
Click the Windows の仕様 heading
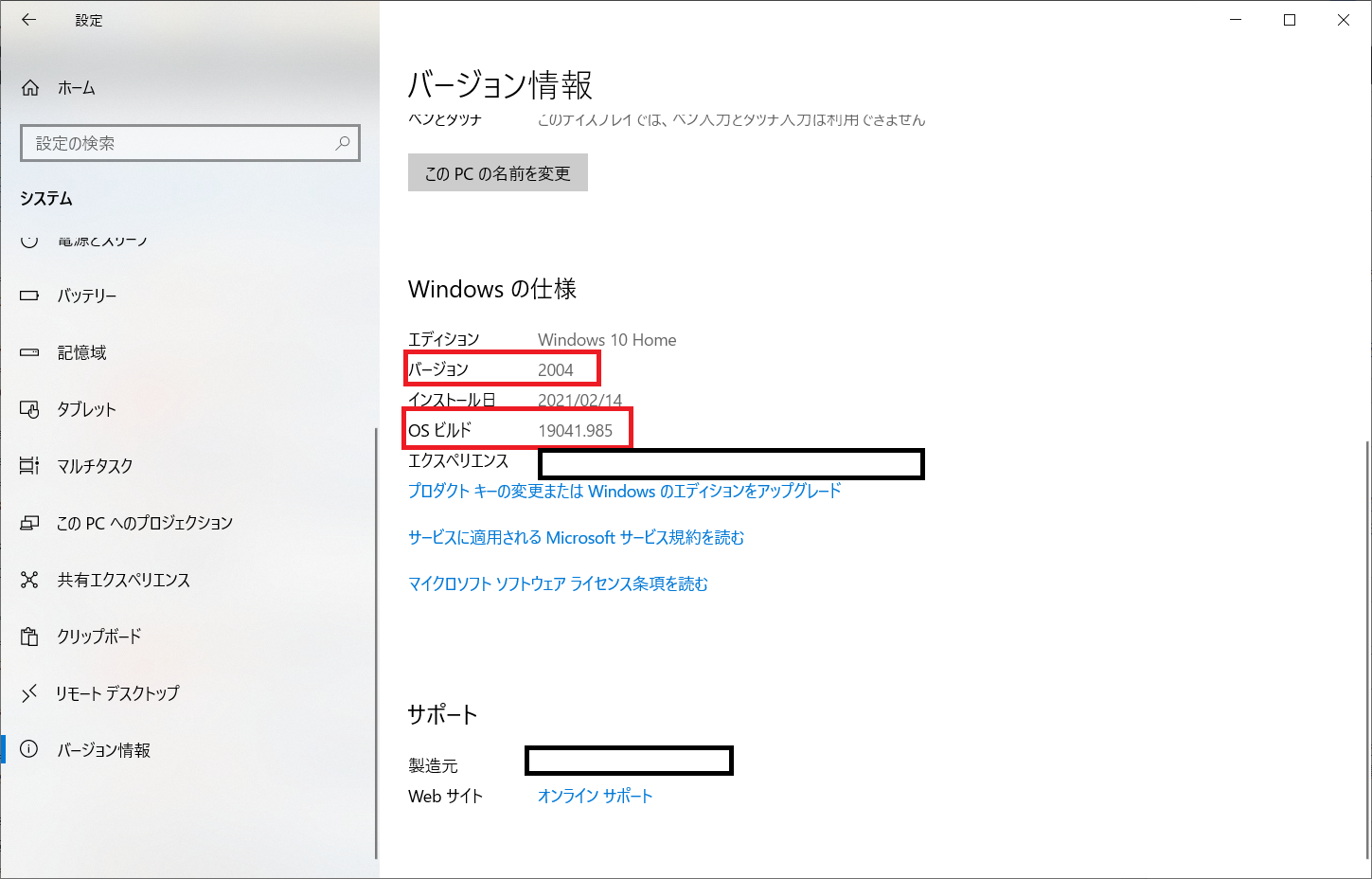tap(492, 289)
